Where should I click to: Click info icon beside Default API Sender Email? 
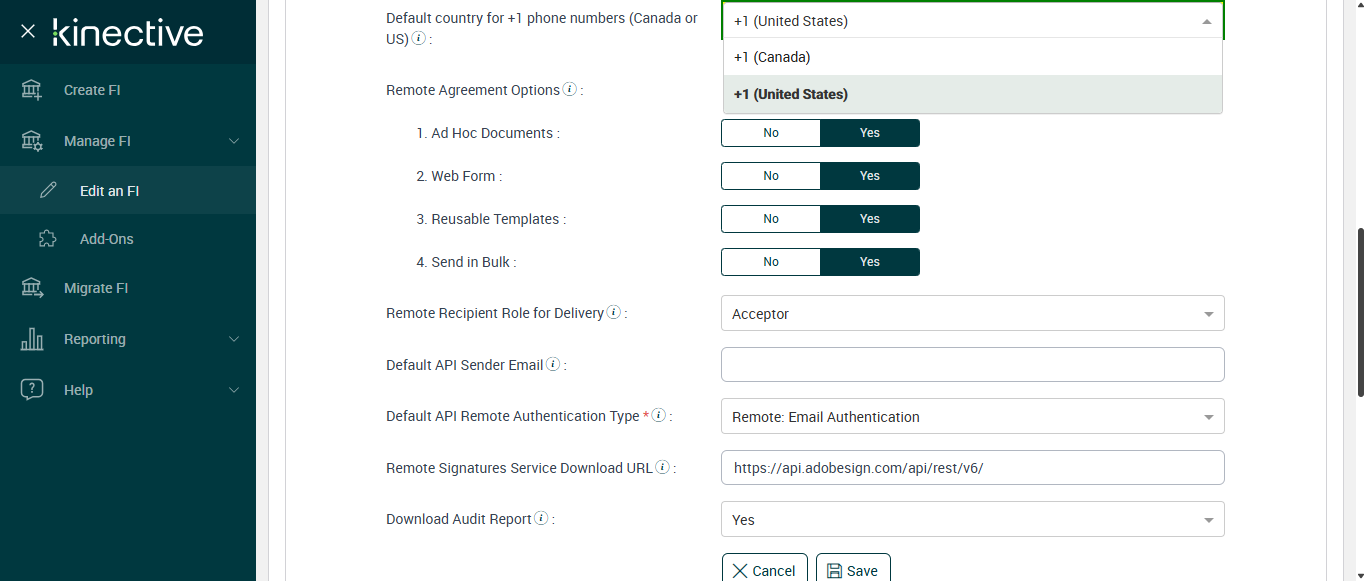(x=553, y=364)
